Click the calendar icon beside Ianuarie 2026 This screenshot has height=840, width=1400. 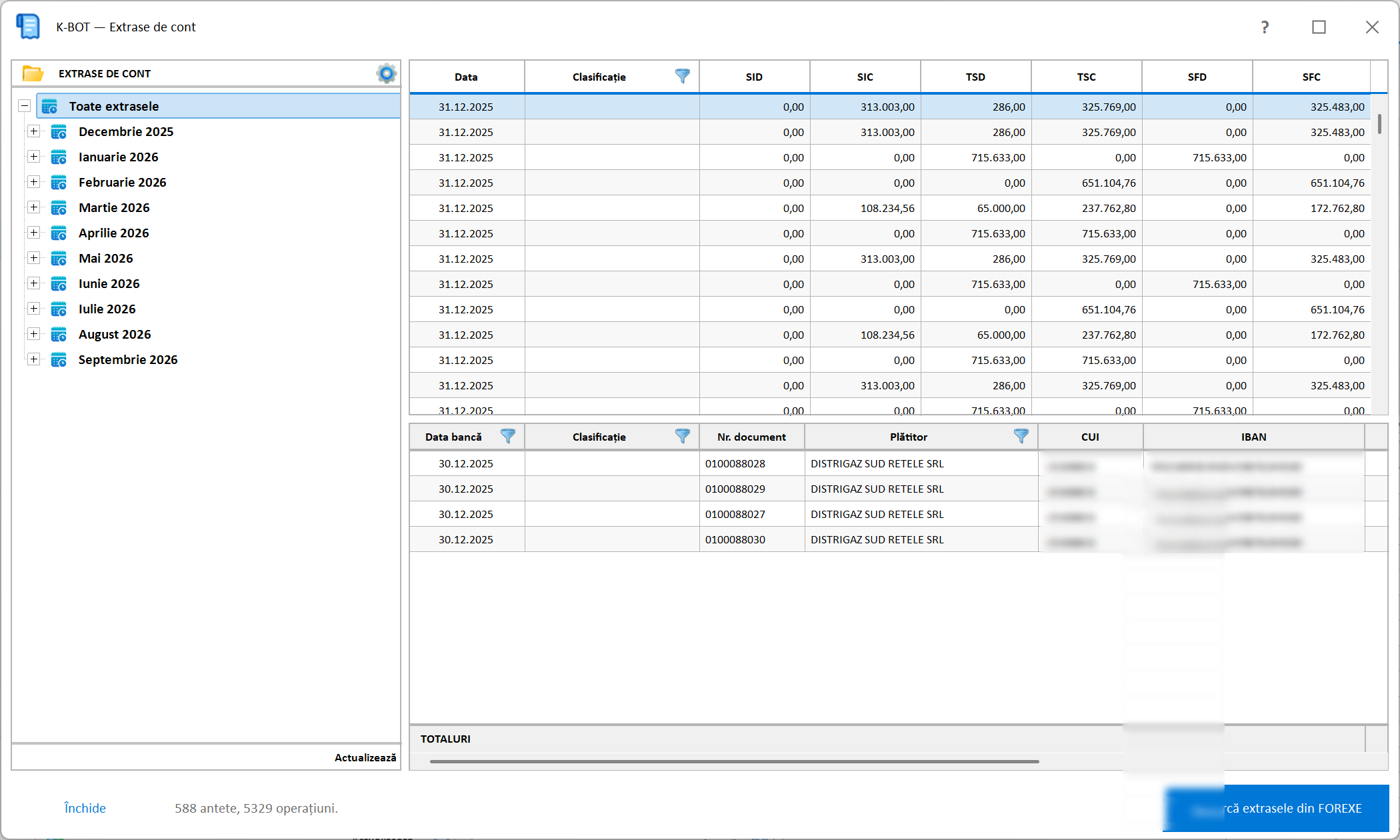click(59, 157)
